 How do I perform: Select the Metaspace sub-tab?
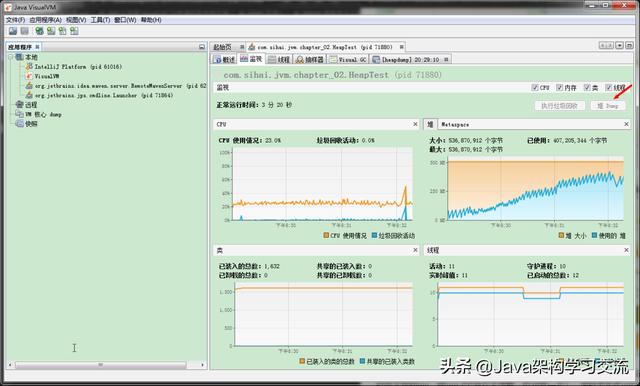455,124
